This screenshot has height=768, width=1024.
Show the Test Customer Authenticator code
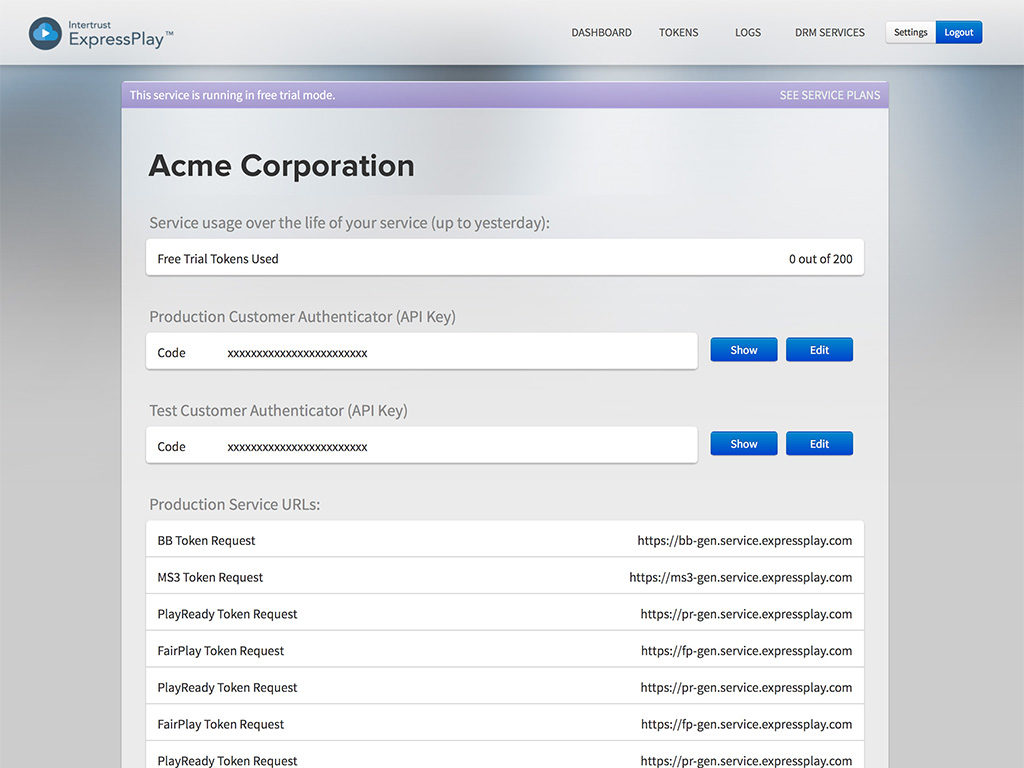point(744,444)
